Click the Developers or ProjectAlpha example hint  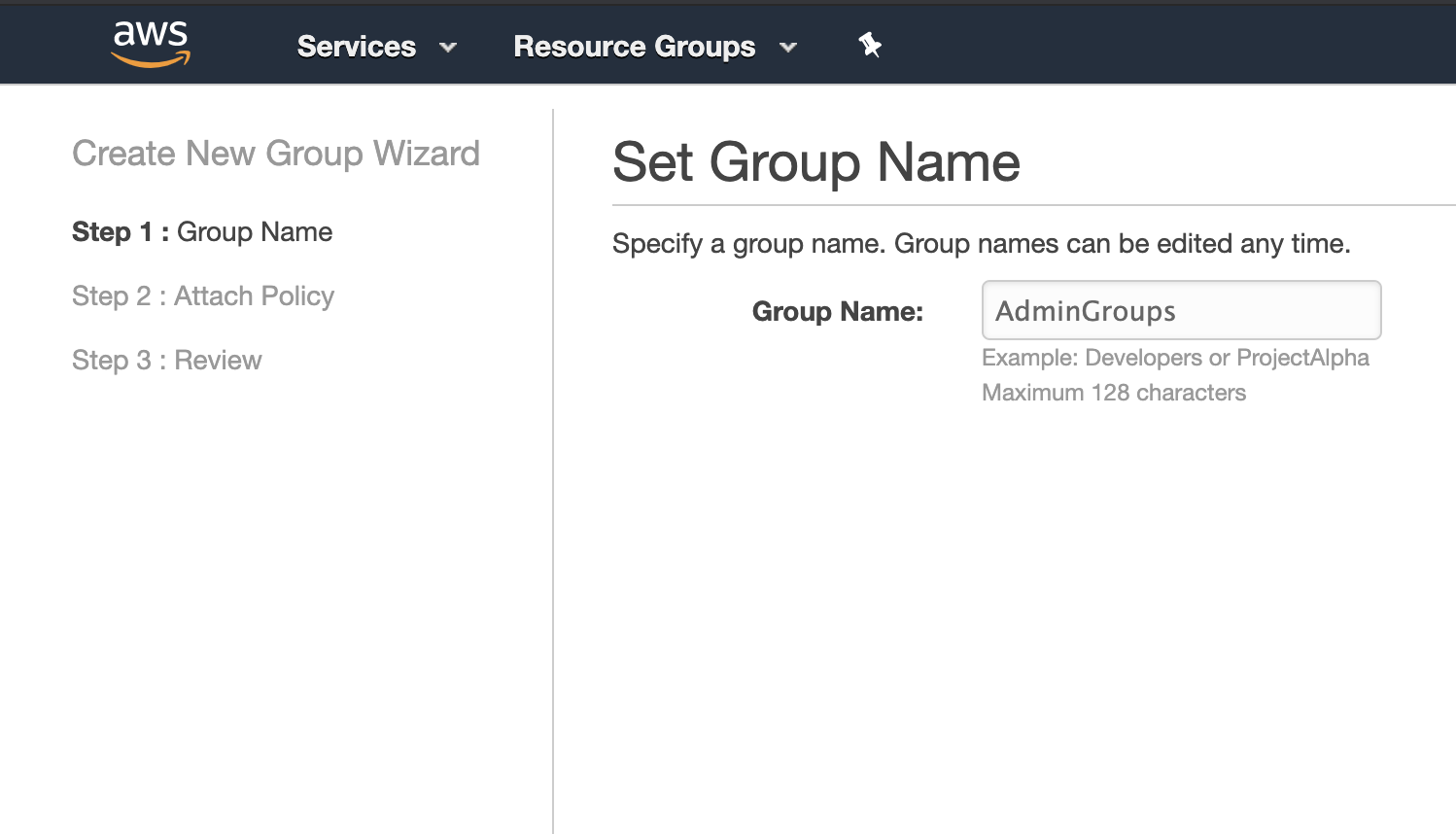(x=1175, y=358)
